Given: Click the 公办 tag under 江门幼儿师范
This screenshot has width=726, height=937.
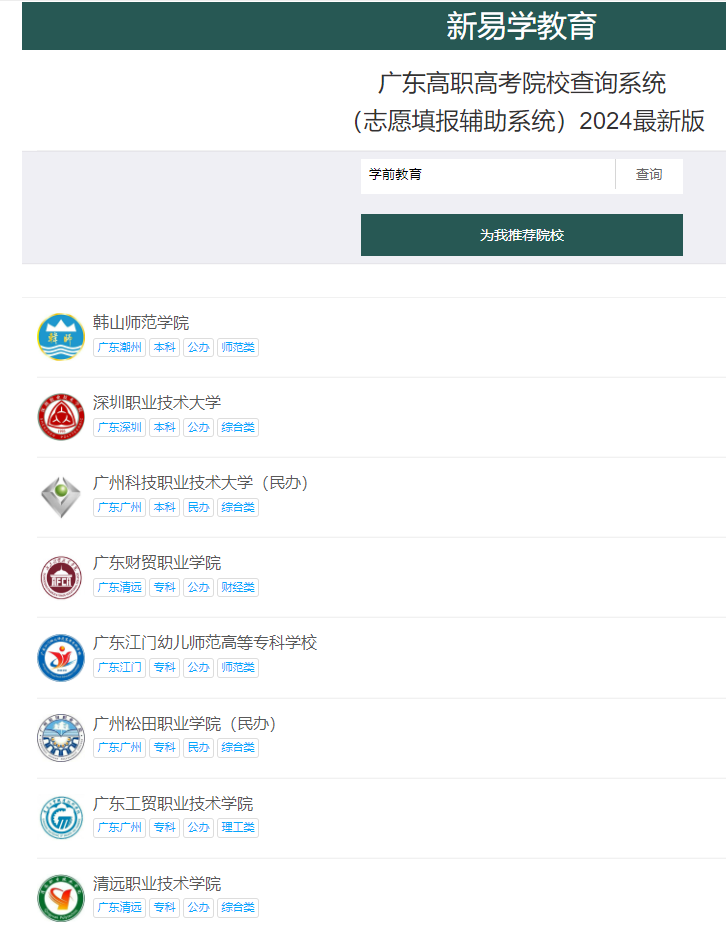Looking at the screenshot, I should point(198,667).
